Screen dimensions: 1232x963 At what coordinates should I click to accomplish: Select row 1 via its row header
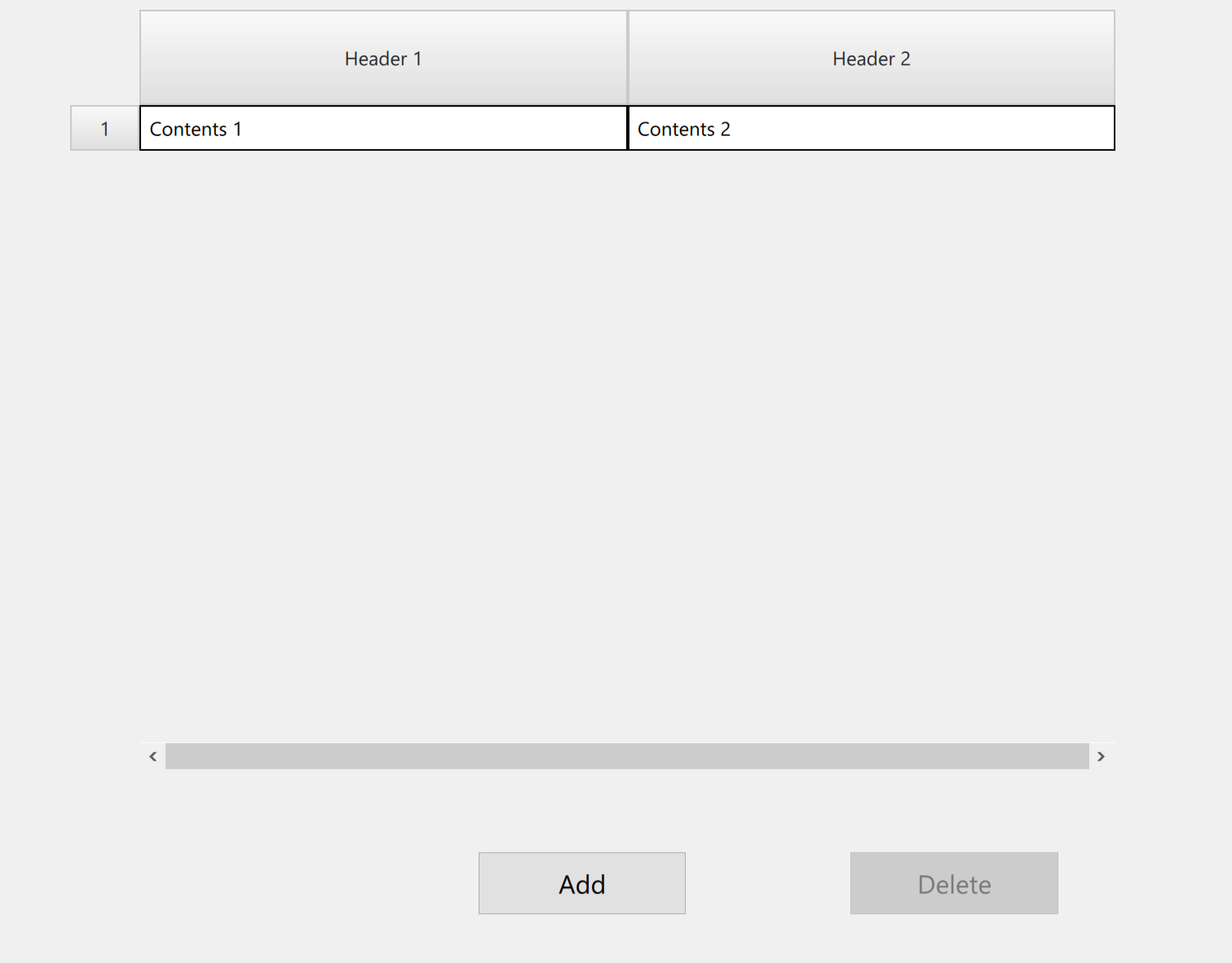click(104, 129)
